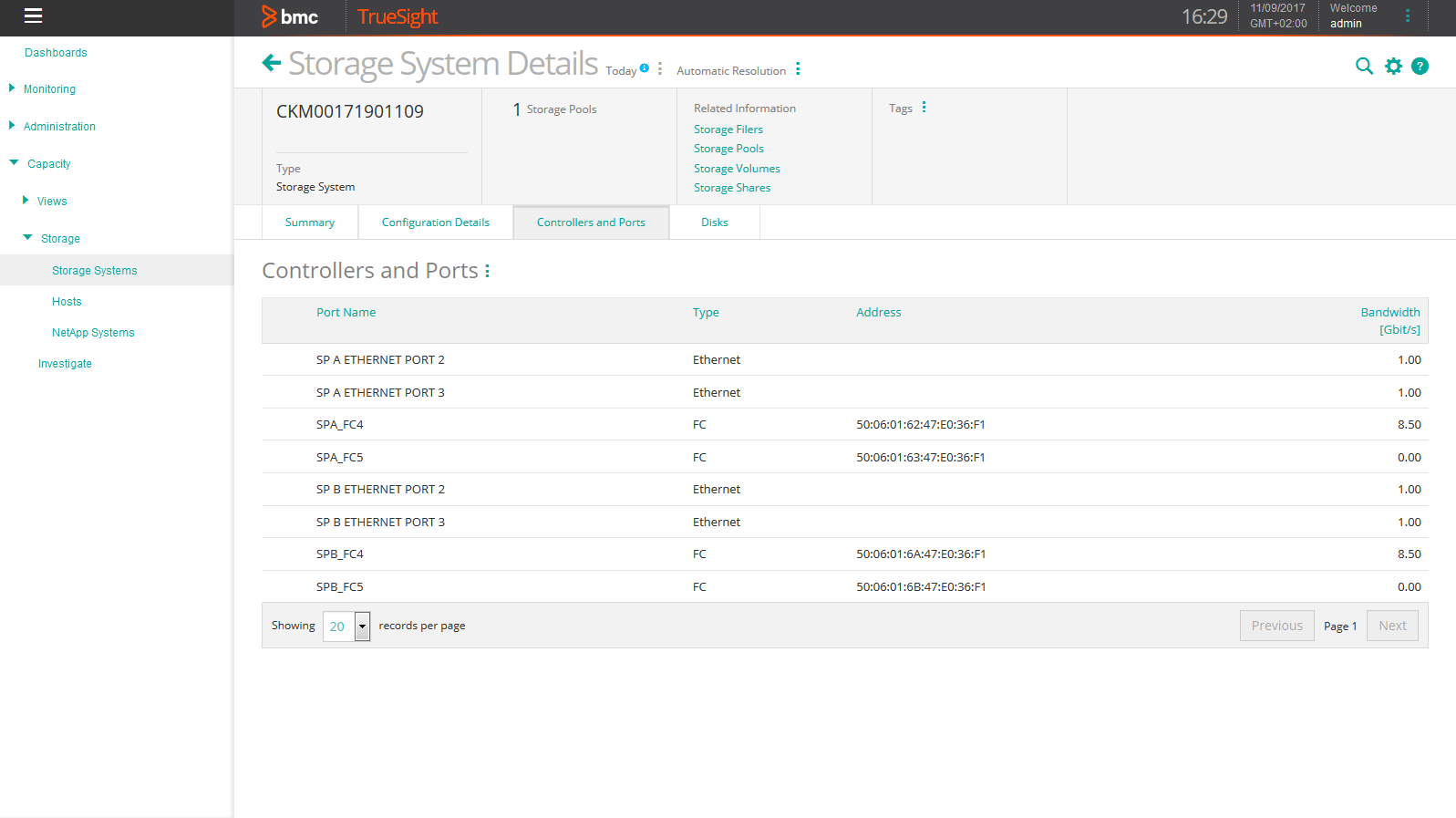
Task: Click the Page 1 indicator
Action: pyautogui.click(x=1340, y=626)
